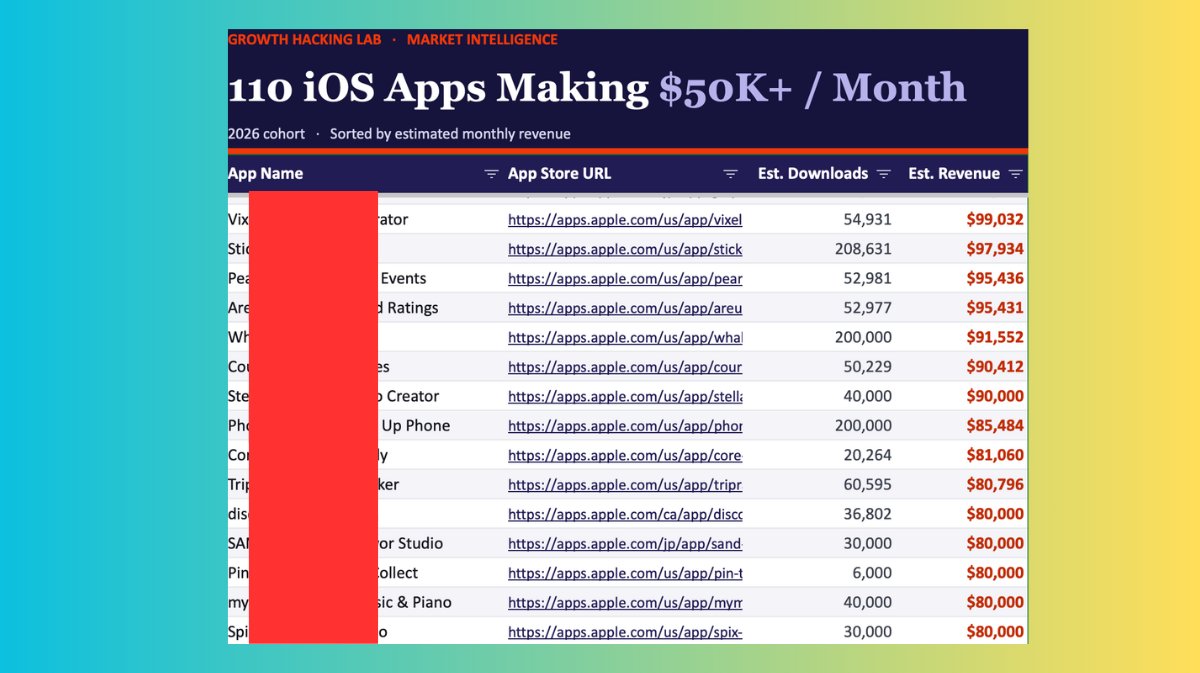Select the 54,931 downloads cell

pos(867,220)
